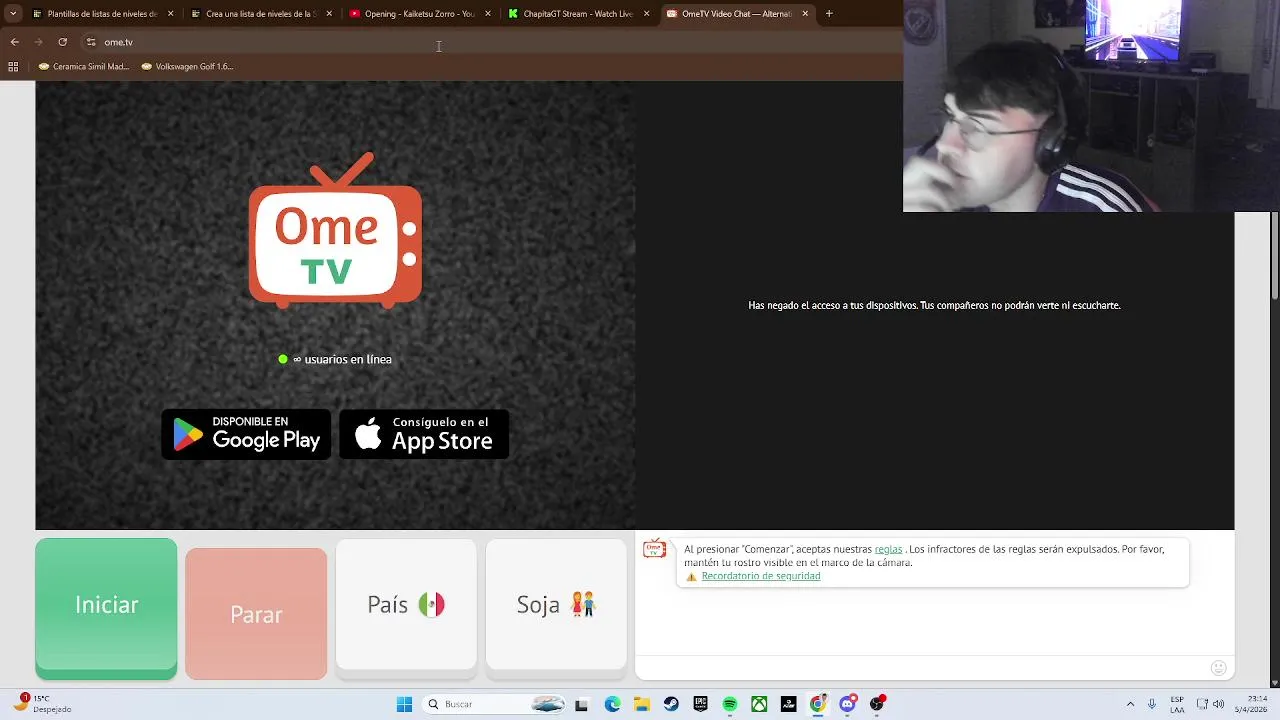The height and width of the screenshot is (720, 1280).
Task: Click the browser forward arrow
Action: coord(38,42)
